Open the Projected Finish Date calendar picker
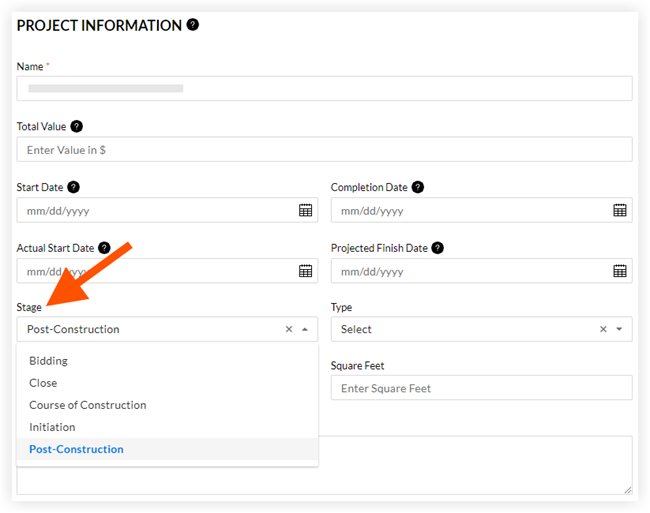650x513 pixels. coord(619,271)
